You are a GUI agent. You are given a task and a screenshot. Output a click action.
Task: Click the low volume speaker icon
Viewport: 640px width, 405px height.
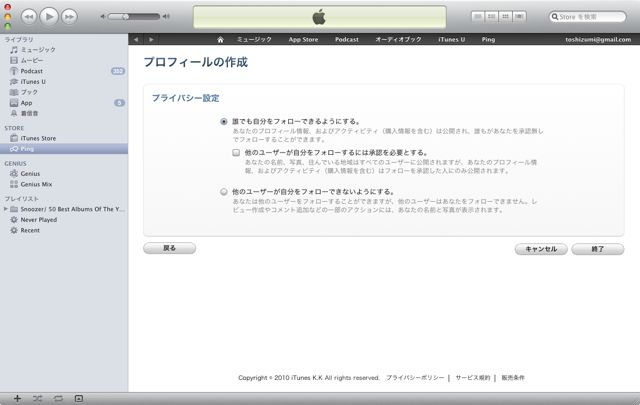pyautogui.click(x=103, y=17)
